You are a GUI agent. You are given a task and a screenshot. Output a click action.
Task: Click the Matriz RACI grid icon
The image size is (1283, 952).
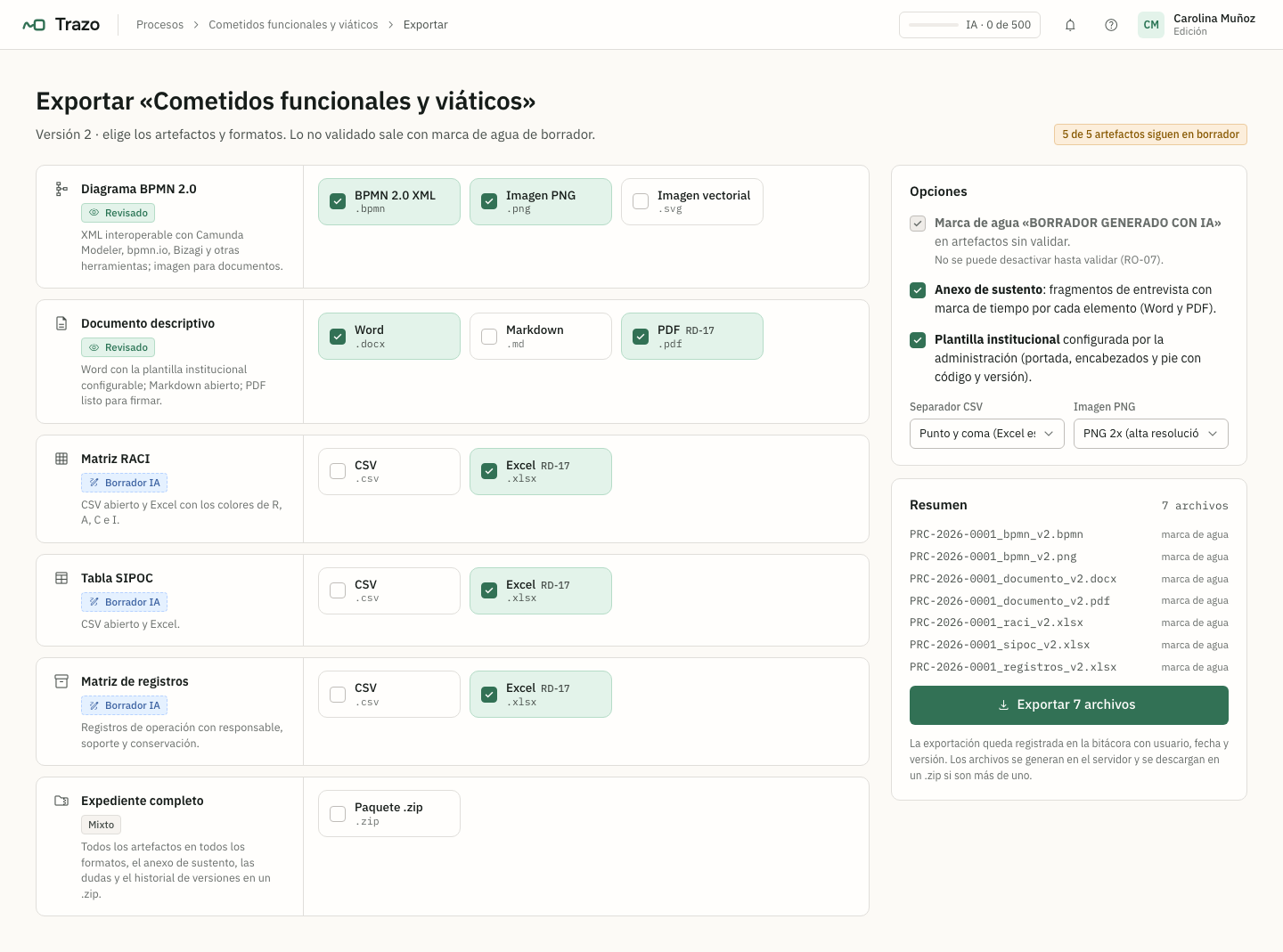click(61, 459)
